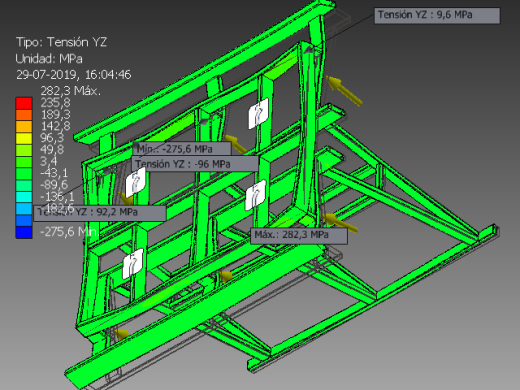The height and width of the screenshot is (390, 520).
Task: Click the yellow load arrow near the Máx. label
Action: coord(340,223)
